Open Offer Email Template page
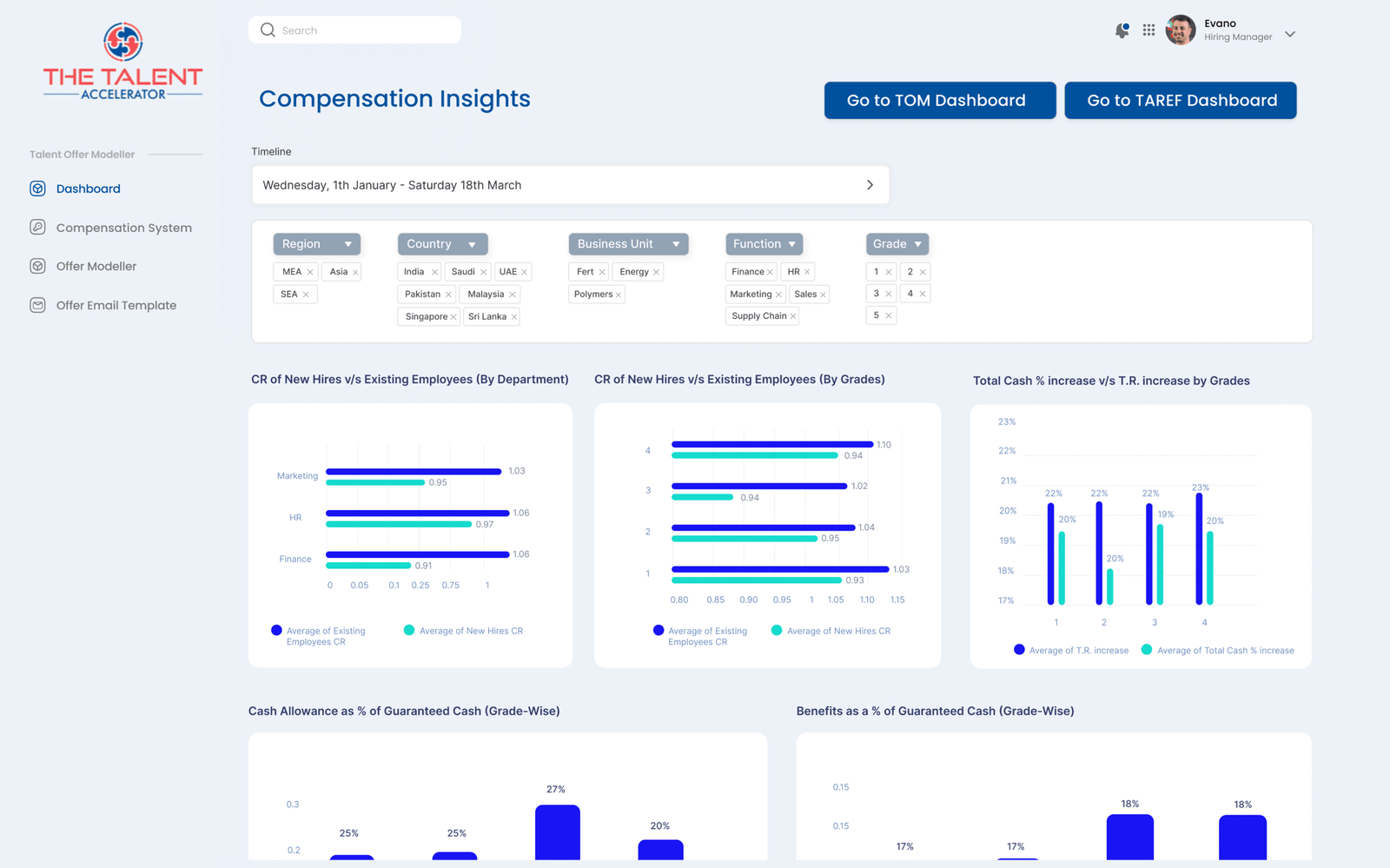This screenshot has width=1390, height=868. (x=116, y=305)
